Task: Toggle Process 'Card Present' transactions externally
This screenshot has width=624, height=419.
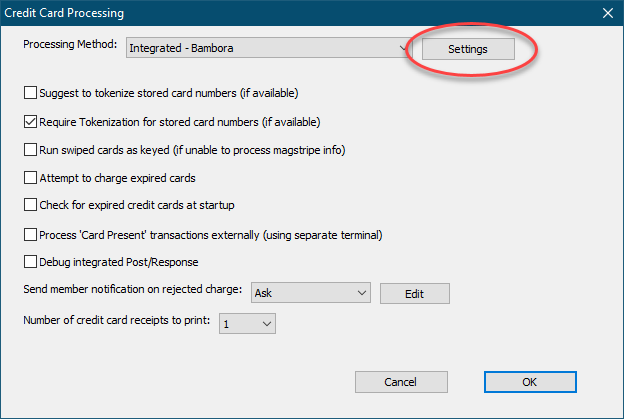Action: coord(30,235)
